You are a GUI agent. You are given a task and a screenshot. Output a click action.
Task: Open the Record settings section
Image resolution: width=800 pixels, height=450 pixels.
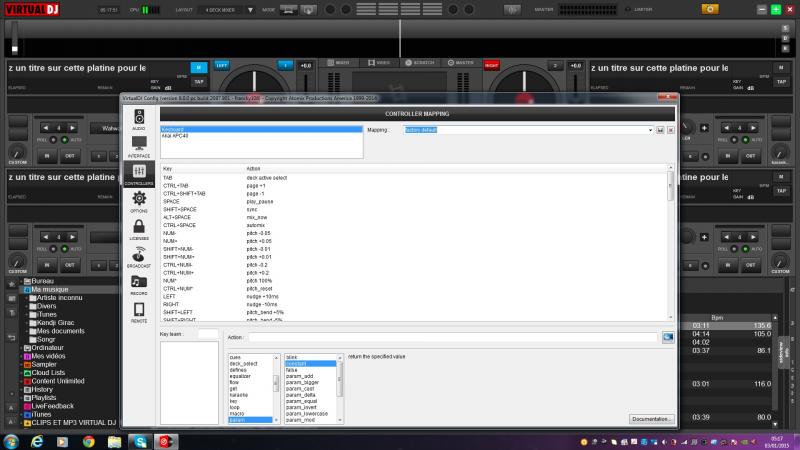(x=139, y=286)
